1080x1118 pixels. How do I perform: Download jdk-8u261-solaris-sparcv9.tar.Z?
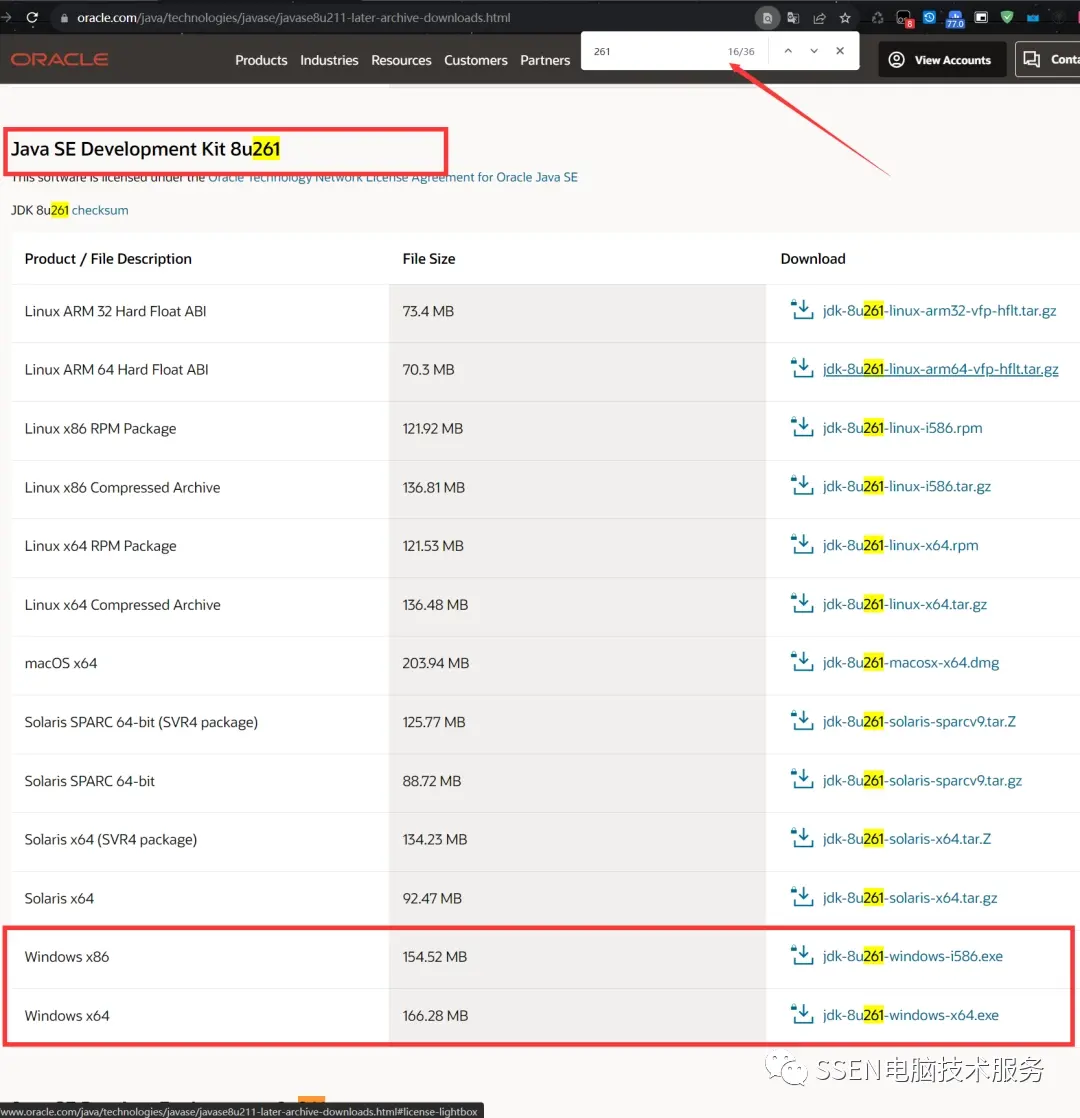[x=919, y=722]
